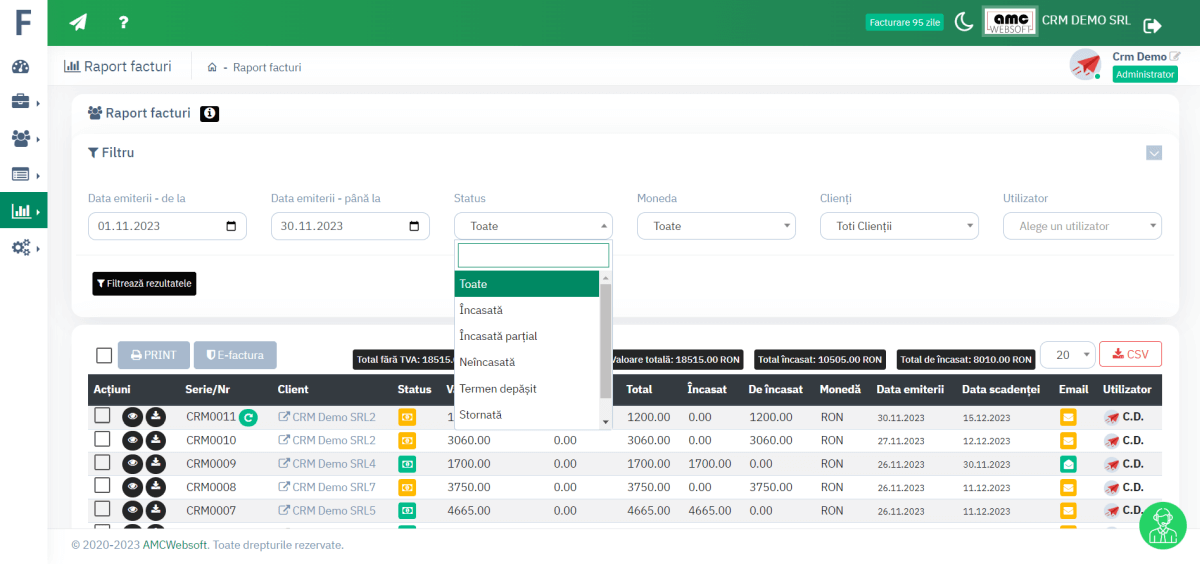Download invoice CRM0010
The width and height of the screenshot is (1200, 564).
[x=155, y=440]
